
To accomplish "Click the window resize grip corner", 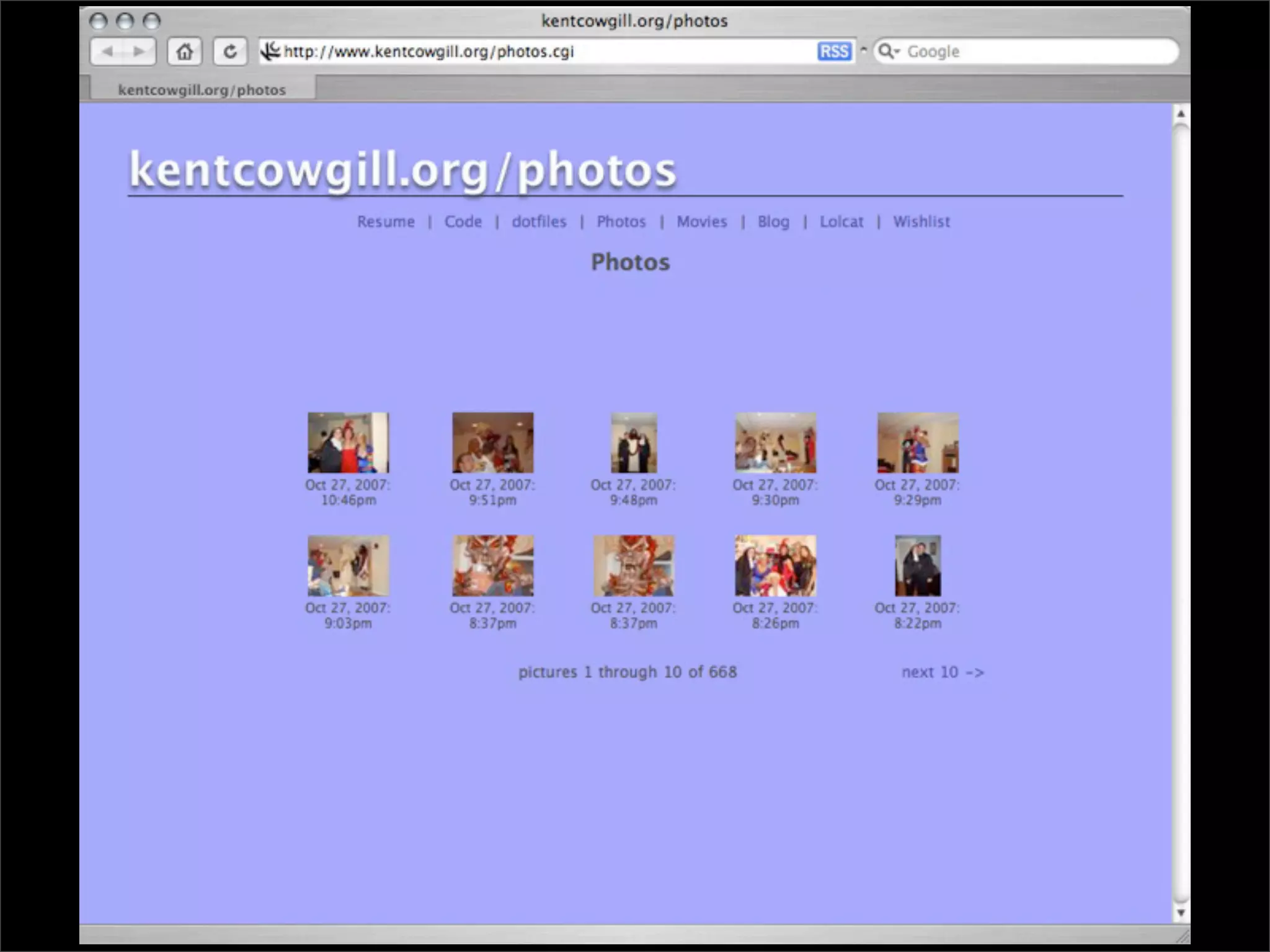I will [x=1182, y=936].
